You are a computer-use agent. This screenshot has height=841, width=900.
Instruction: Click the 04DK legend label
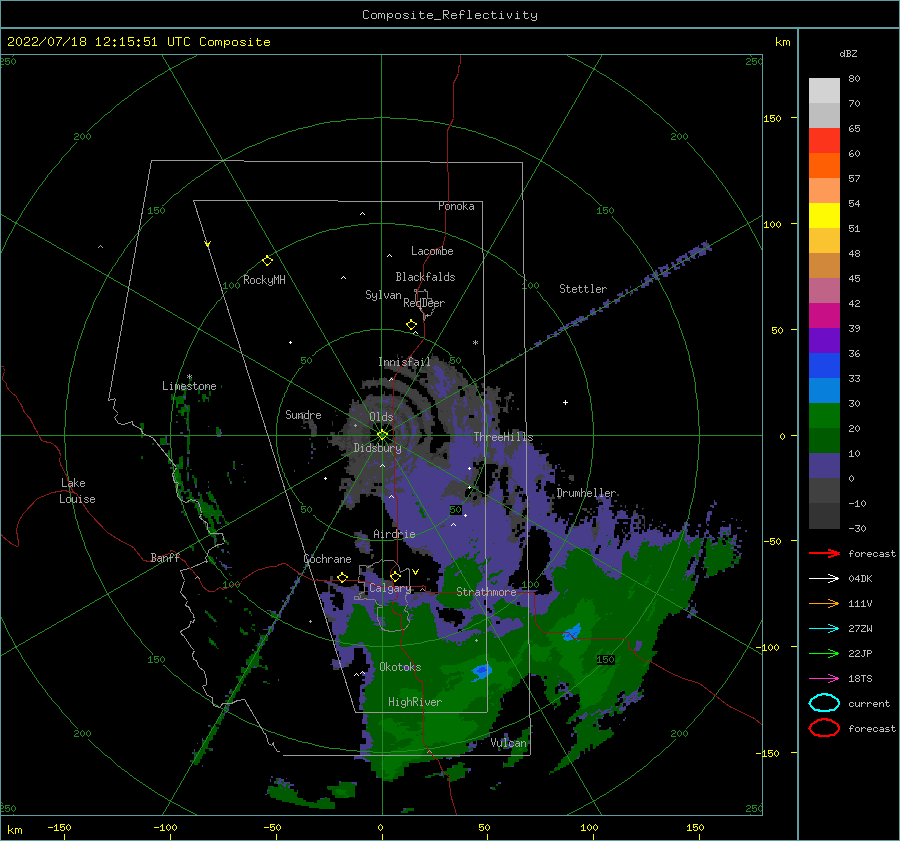click(x=860, y=579)
